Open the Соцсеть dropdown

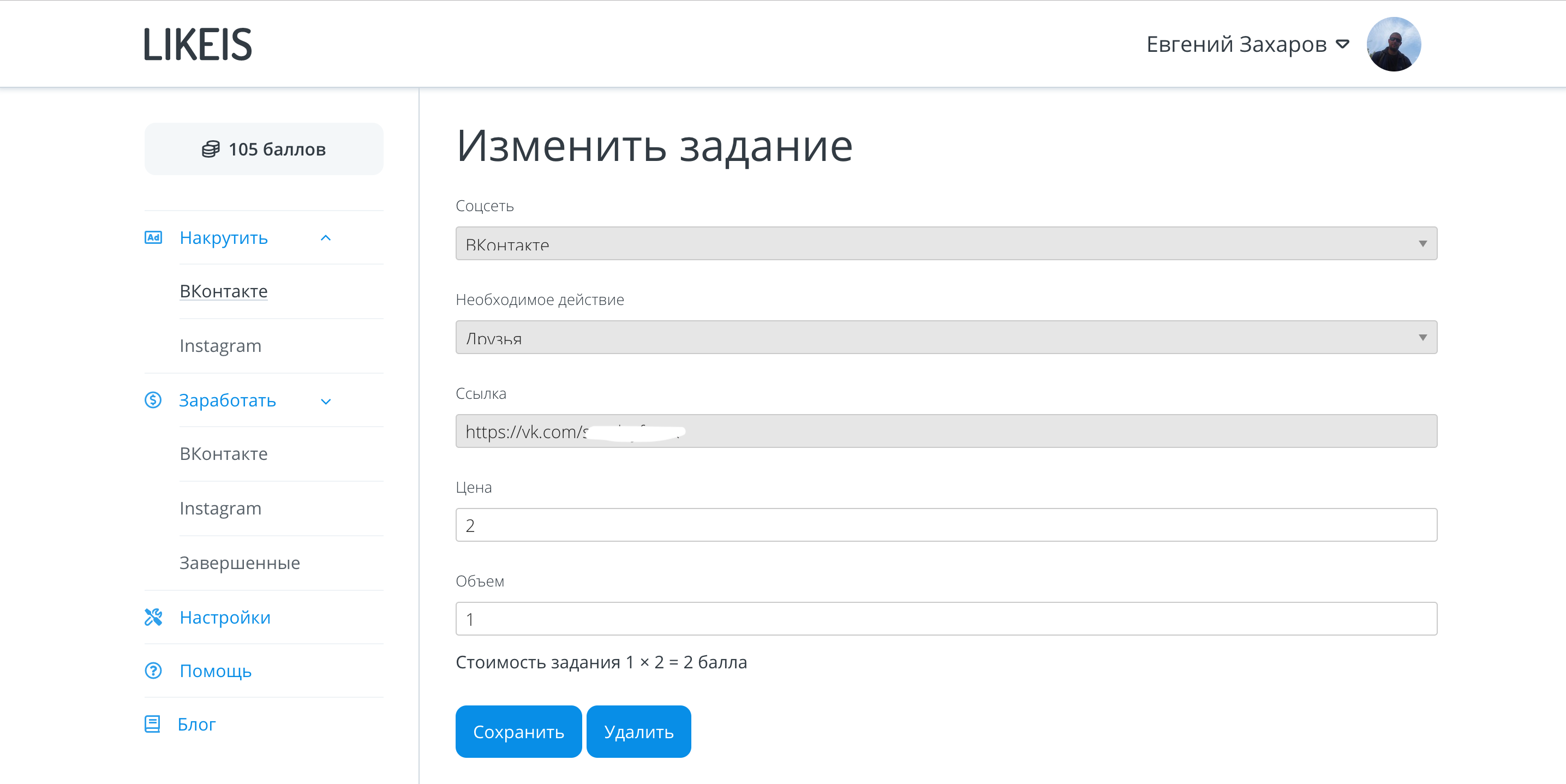tap(946, 244)
